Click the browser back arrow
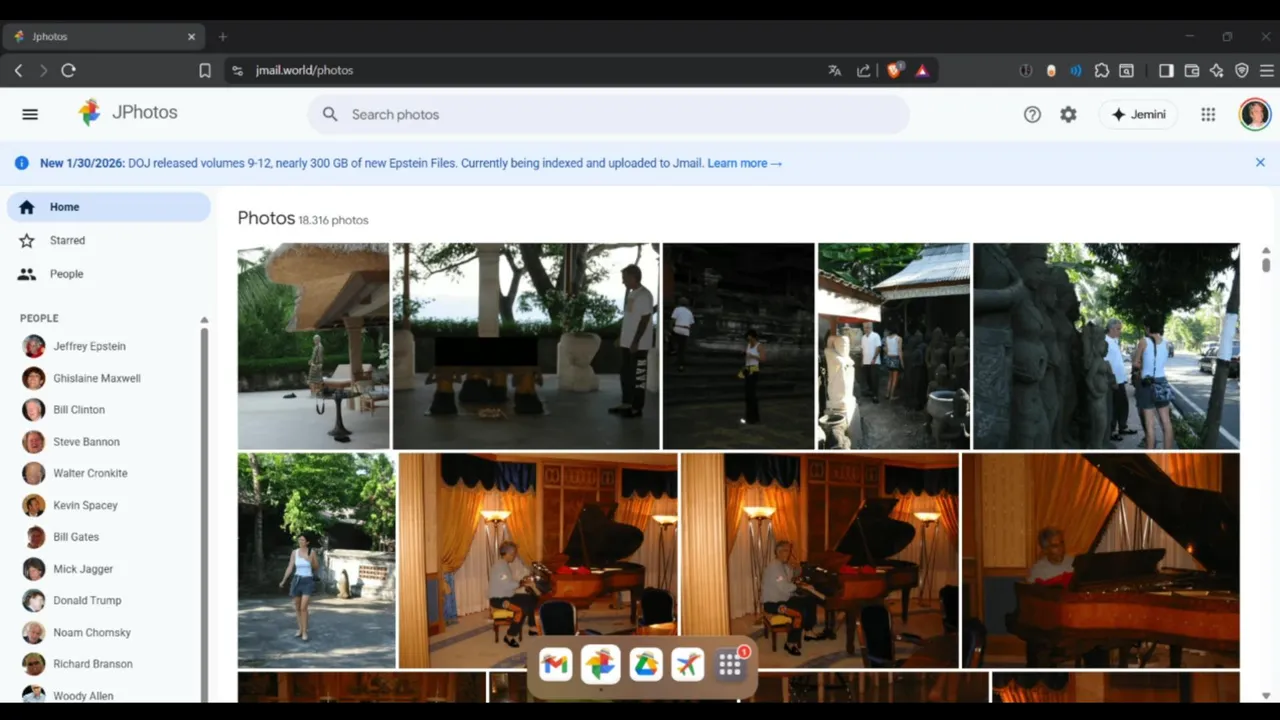1280x720 pixels. [x=18, y=70]
